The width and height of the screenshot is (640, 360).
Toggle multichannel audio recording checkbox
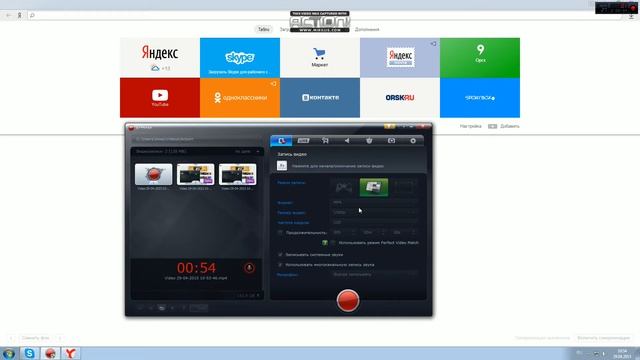(280, 265)
